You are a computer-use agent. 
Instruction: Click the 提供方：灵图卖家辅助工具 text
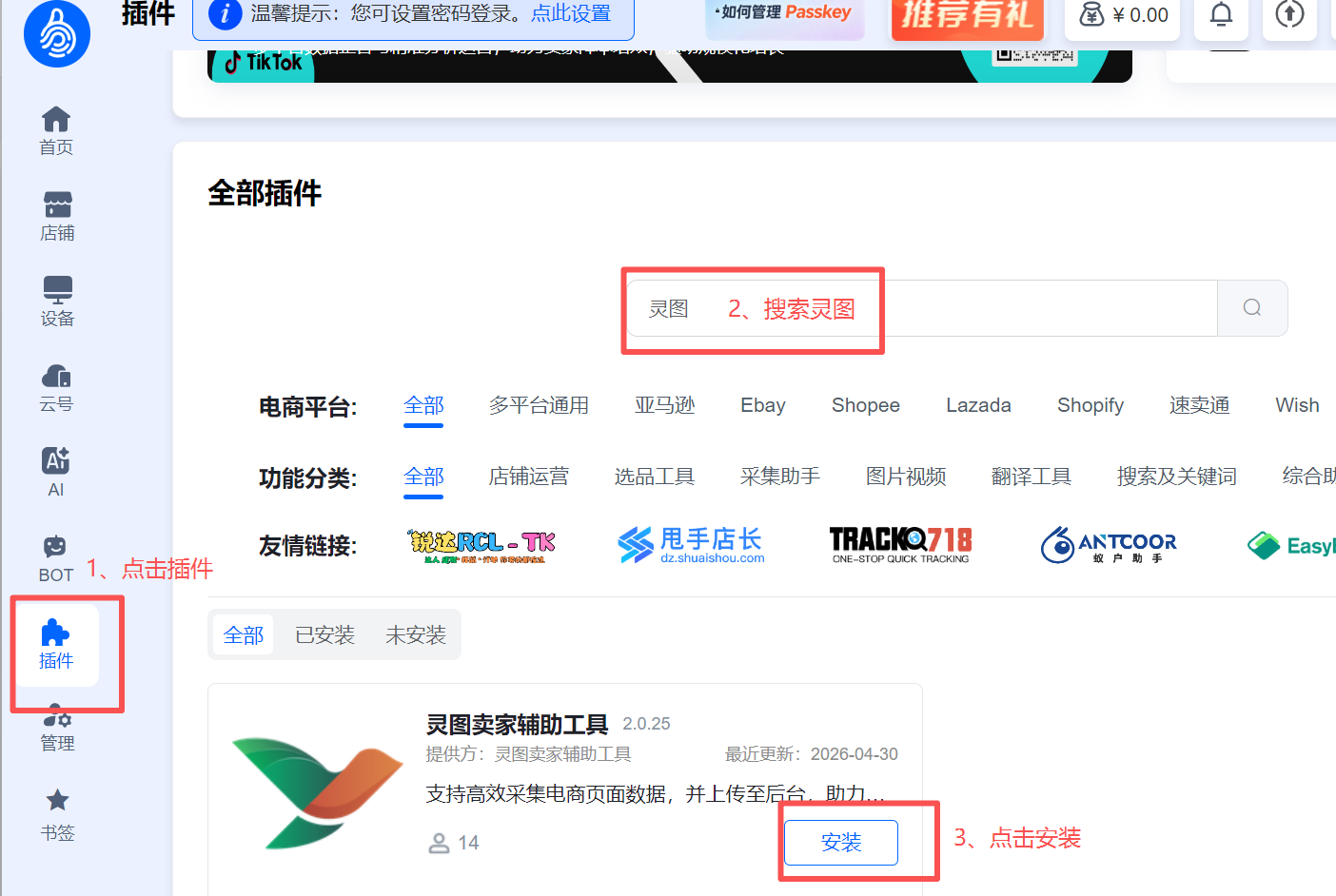pos(528,754)
